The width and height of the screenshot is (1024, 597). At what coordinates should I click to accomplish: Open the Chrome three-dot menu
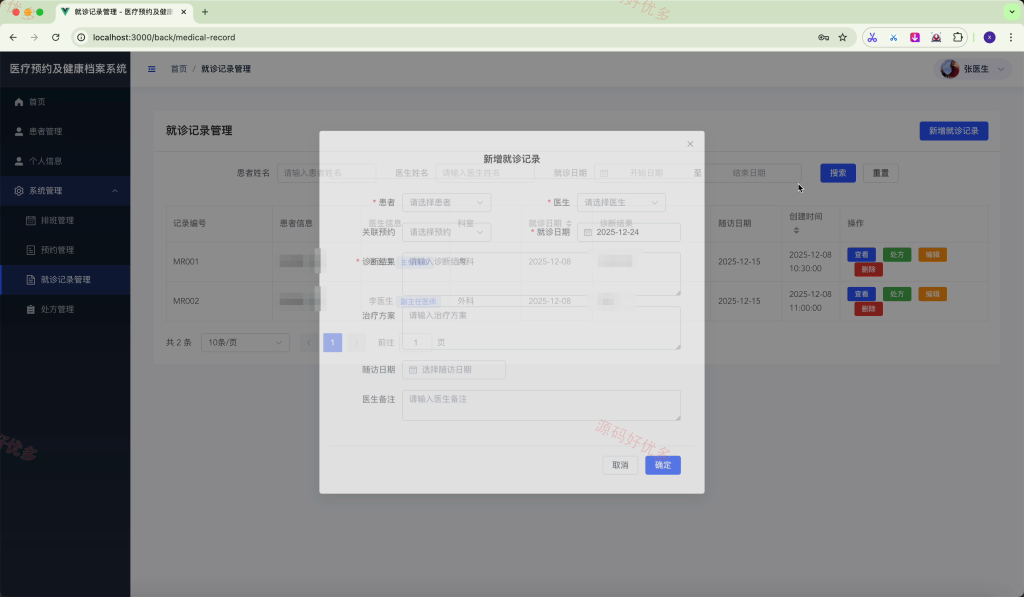click(1011, 37)
